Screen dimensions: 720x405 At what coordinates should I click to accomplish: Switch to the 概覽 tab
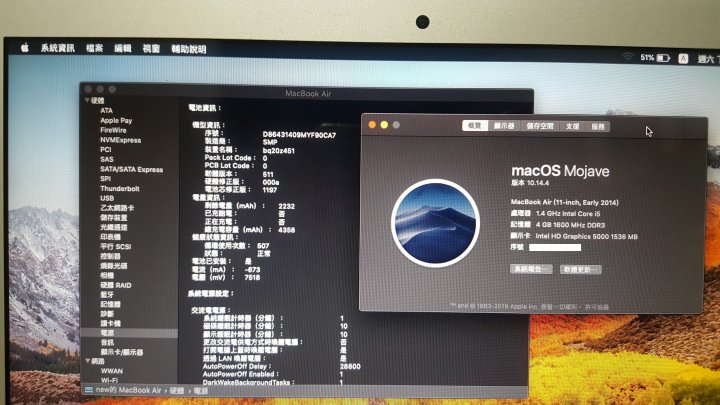point(474,125)
